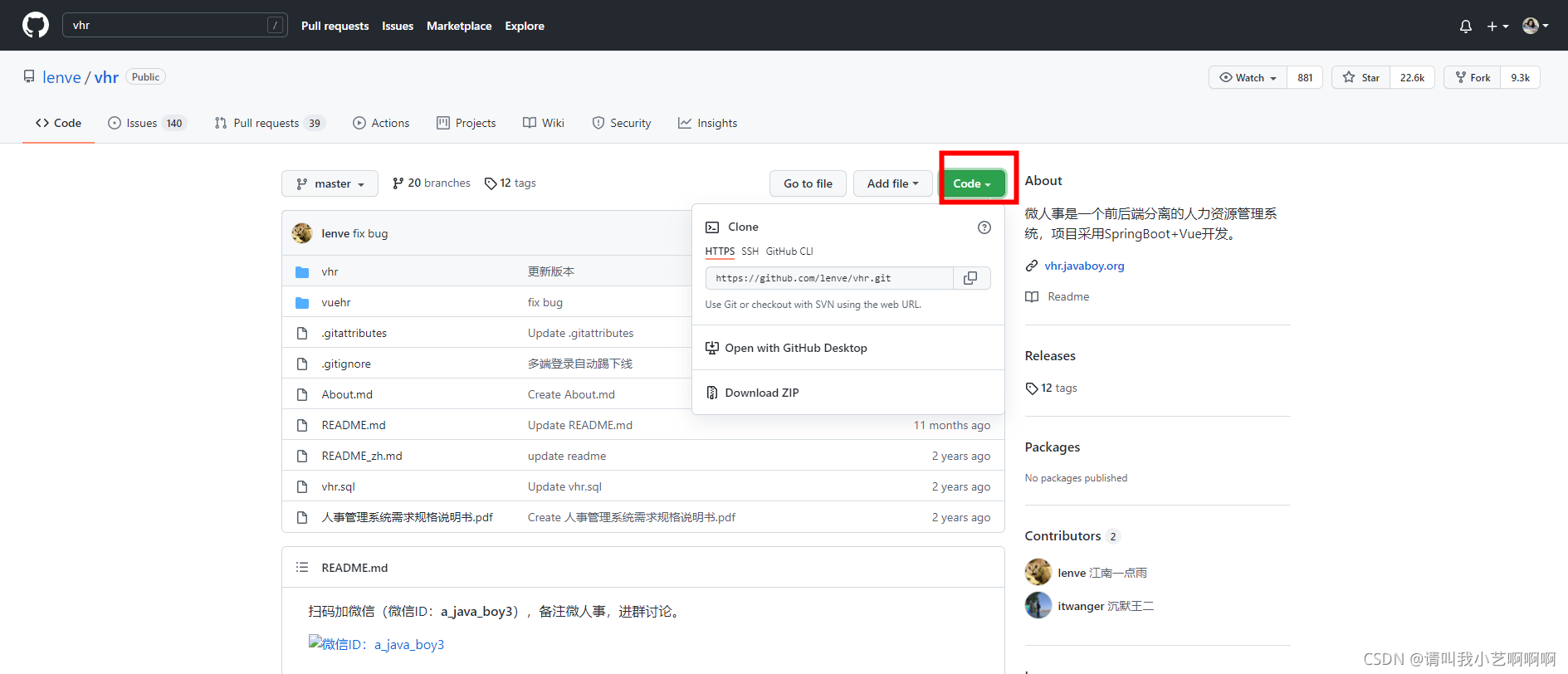Click the lenve owner link
Viewport: 1568px width, 674px height.
62,77
